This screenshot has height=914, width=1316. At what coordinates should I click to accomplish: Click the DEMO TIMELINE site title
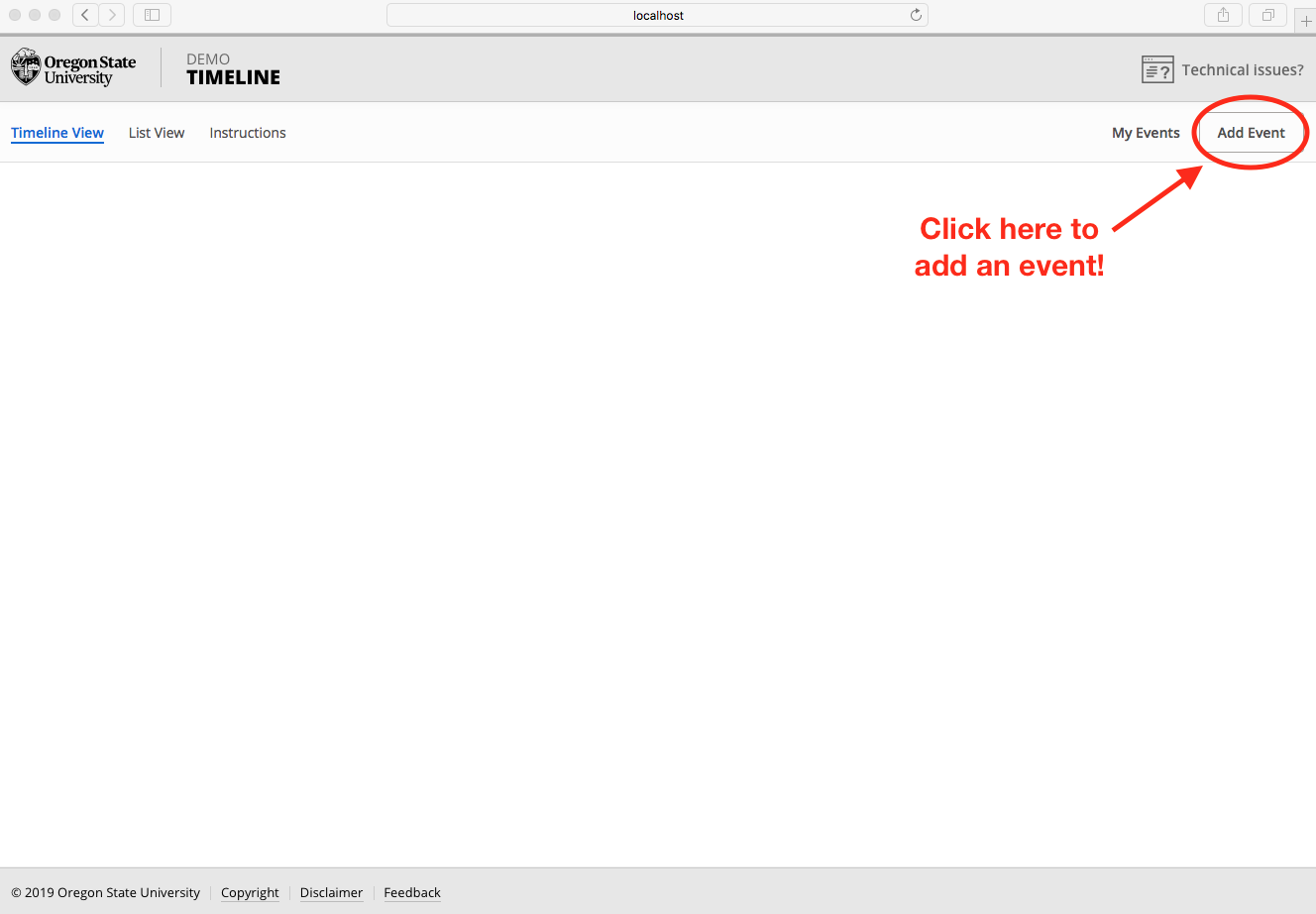[x=233, y=69]
